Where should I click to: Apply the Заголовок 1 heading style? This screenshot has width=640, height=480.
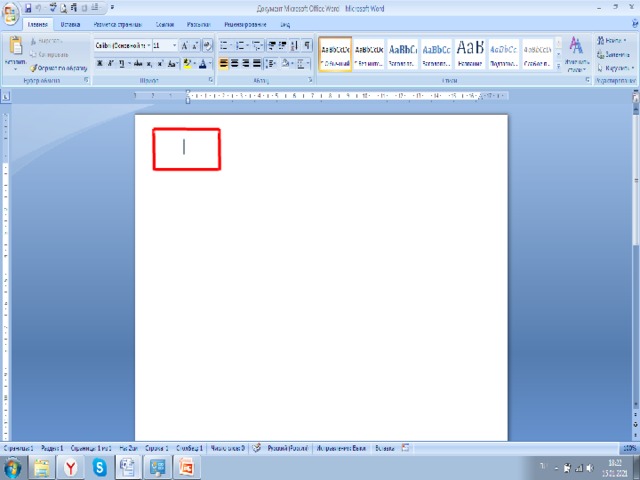pos(403,52)
